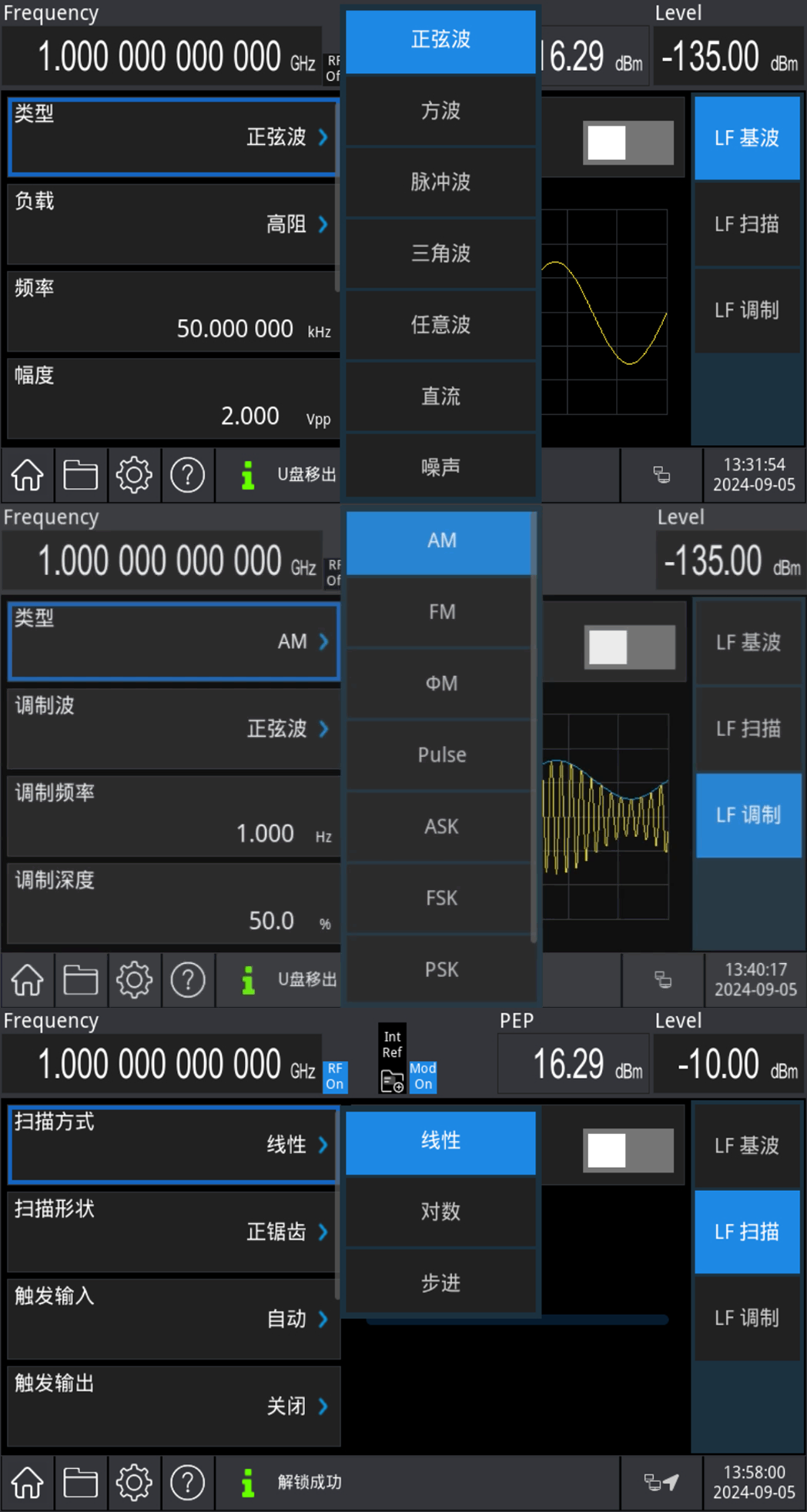The image size is (807, 1512).
Task: Click the network arrow icon beside 13:58:00
Action: click(661, 1482)
